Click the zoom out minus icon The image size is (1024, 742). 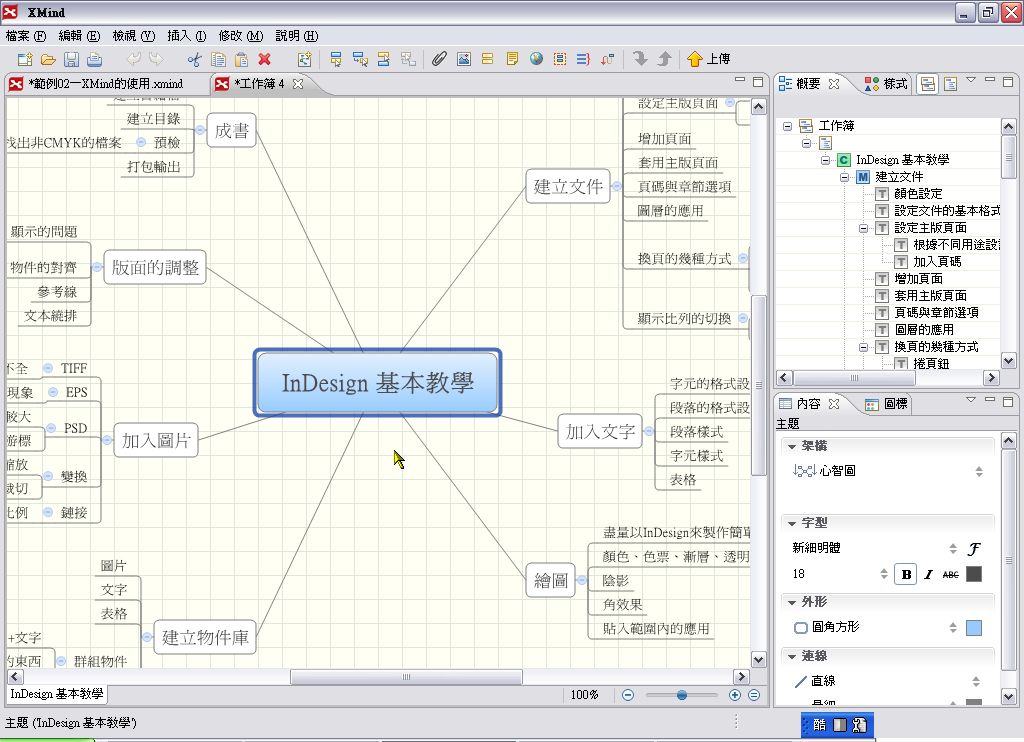628,695
